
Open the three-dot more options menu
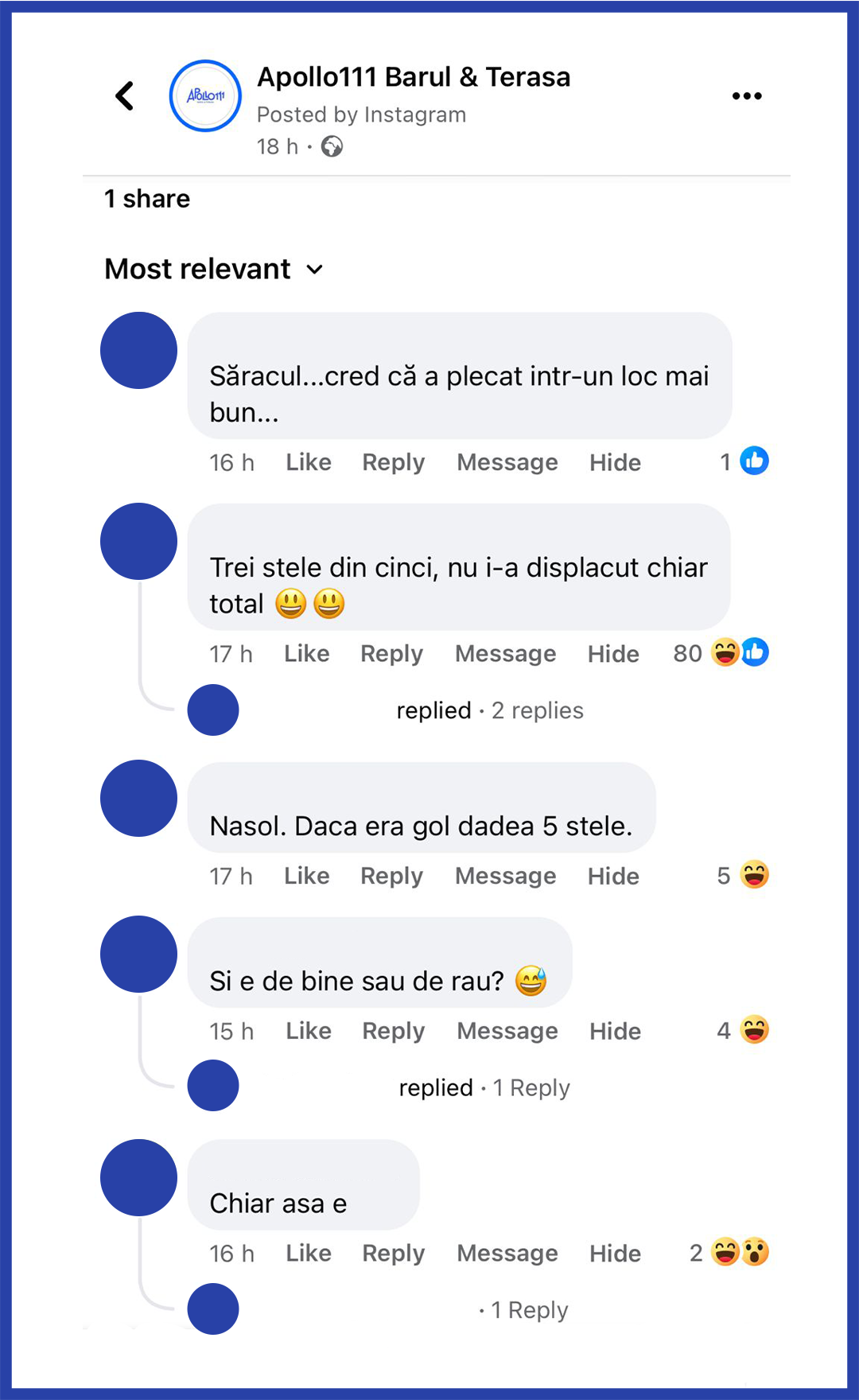click(746, 96)
